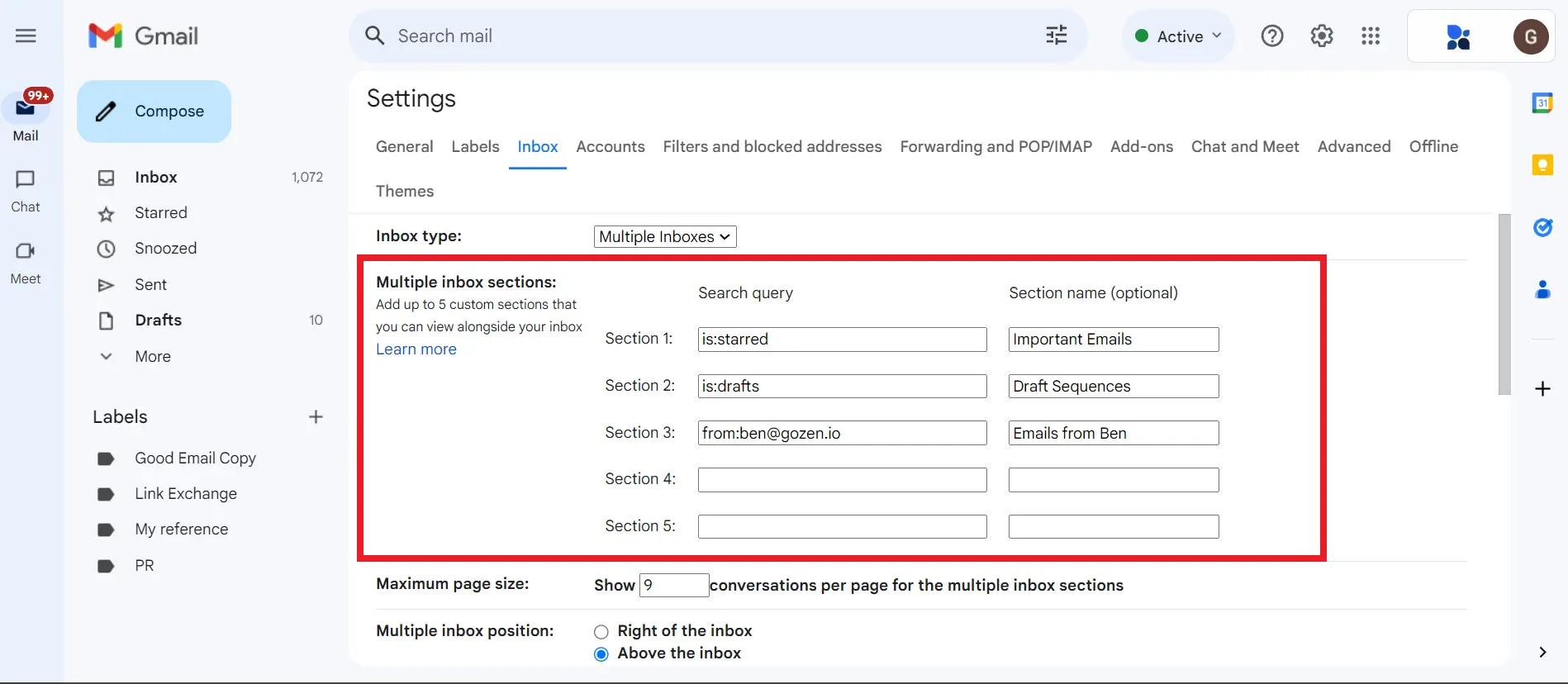The width and height of the screenshot is (1568, 684).
Task: Create a new label with the plus
Action: click(x=316, y=416)
